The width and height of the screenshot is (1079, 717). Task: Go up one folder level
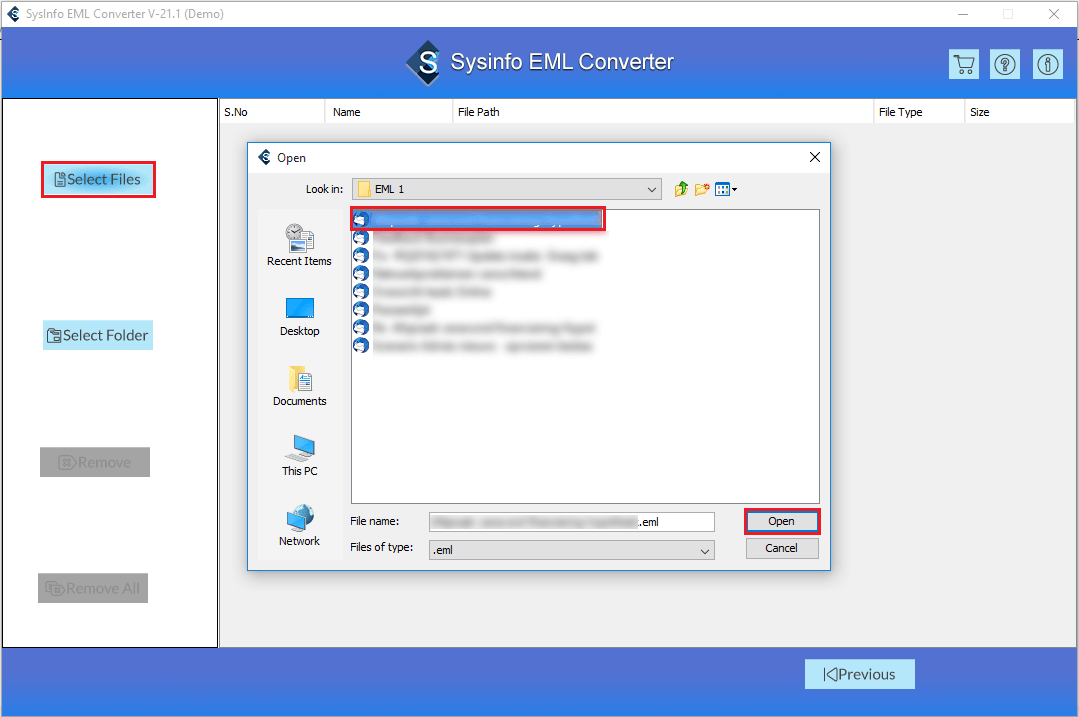pos(681,189)
